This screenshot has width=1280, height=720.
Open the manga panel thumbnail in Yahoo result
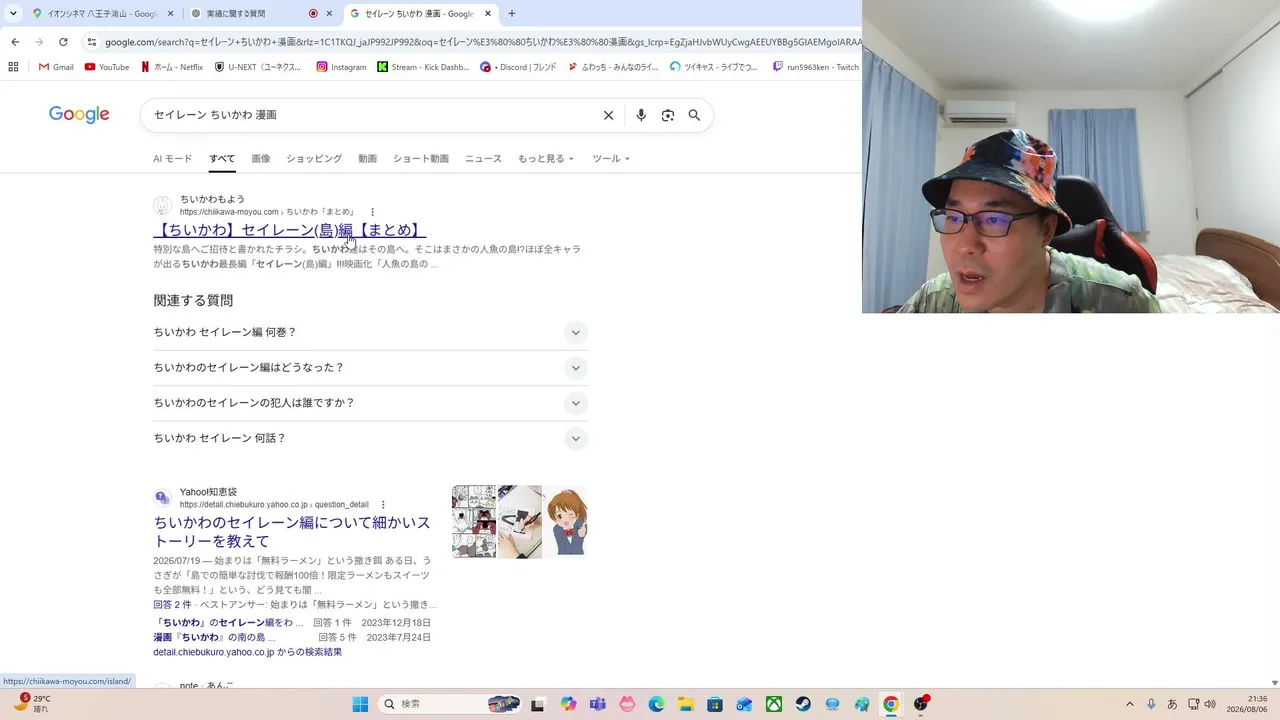(x=474, y=522)
